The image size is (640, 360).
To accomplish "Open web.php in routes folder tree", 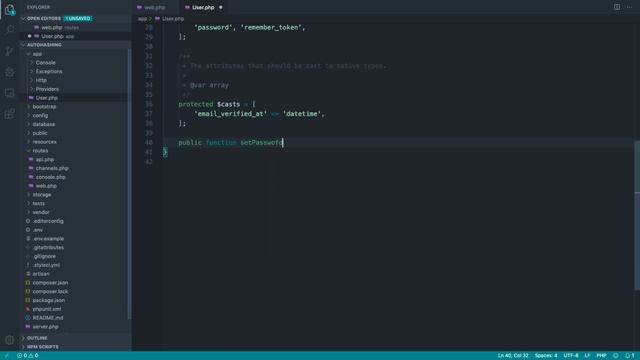I will [x=76, y=186].
